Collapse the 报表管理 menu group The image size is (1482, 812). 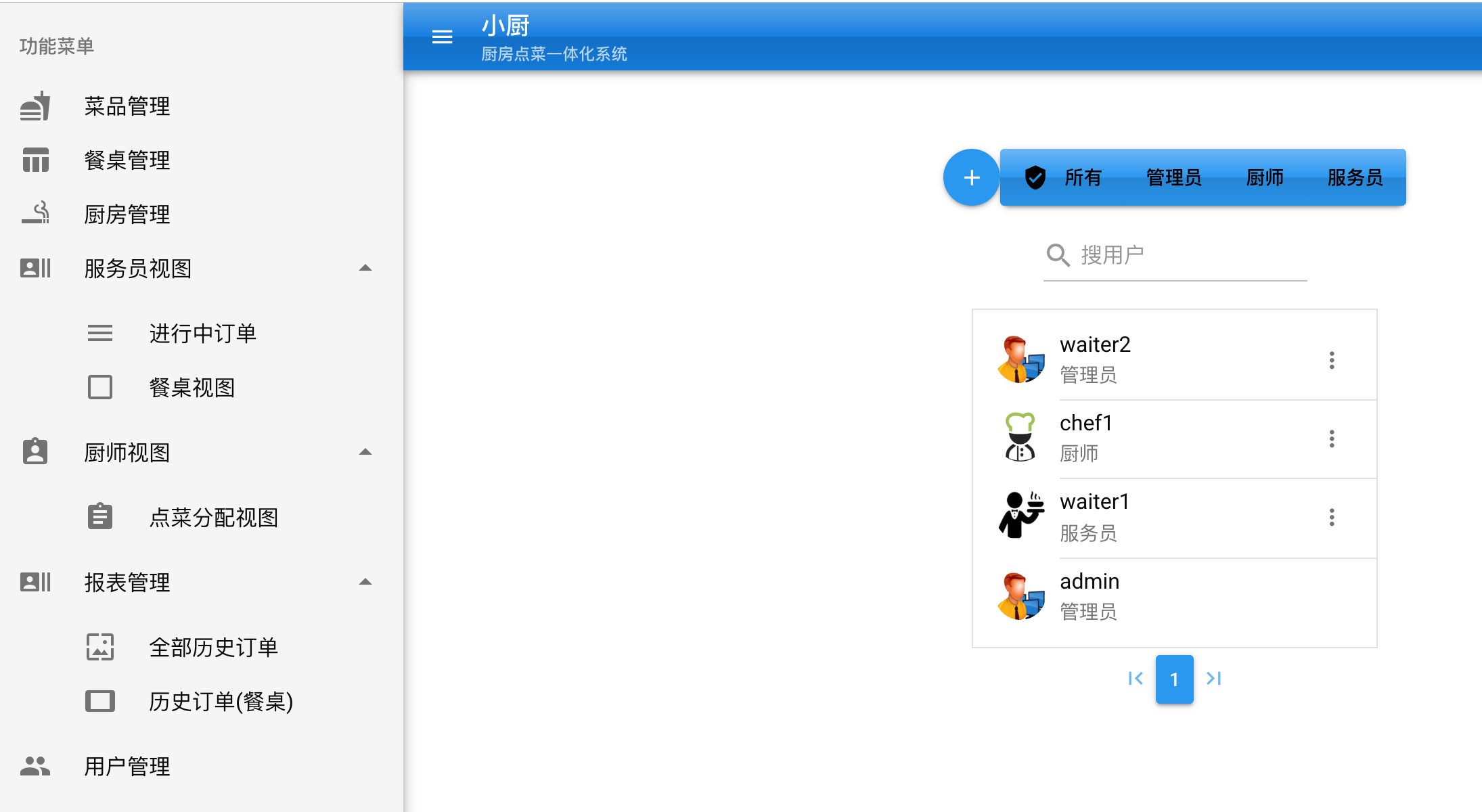[x=365, y=582]
